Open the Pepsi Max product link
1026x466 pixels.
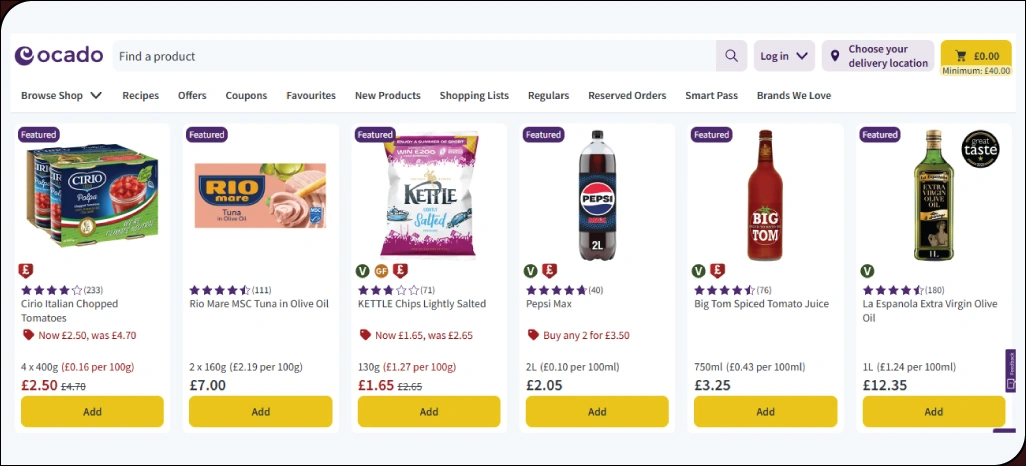[549, 304]
